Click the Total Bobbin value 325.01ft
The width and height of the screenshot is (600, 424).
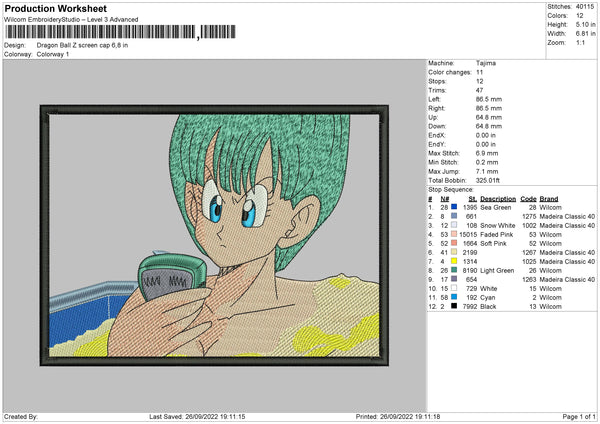488,180
